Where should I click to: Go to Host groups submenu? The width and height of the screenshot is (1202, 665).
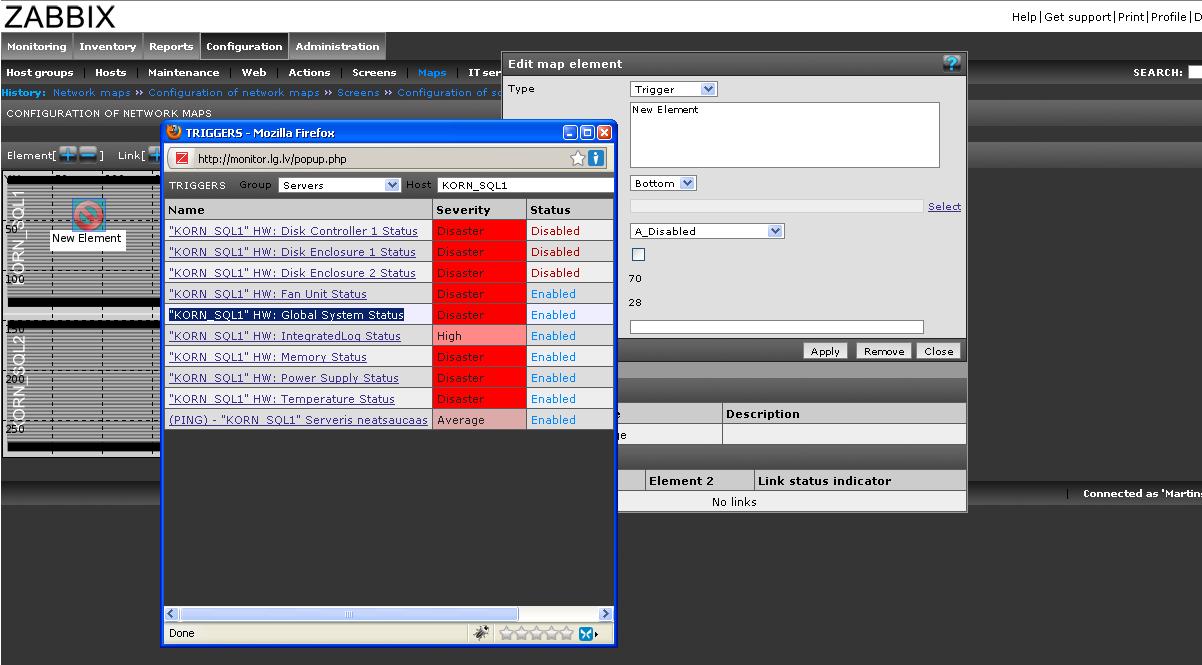40,72
